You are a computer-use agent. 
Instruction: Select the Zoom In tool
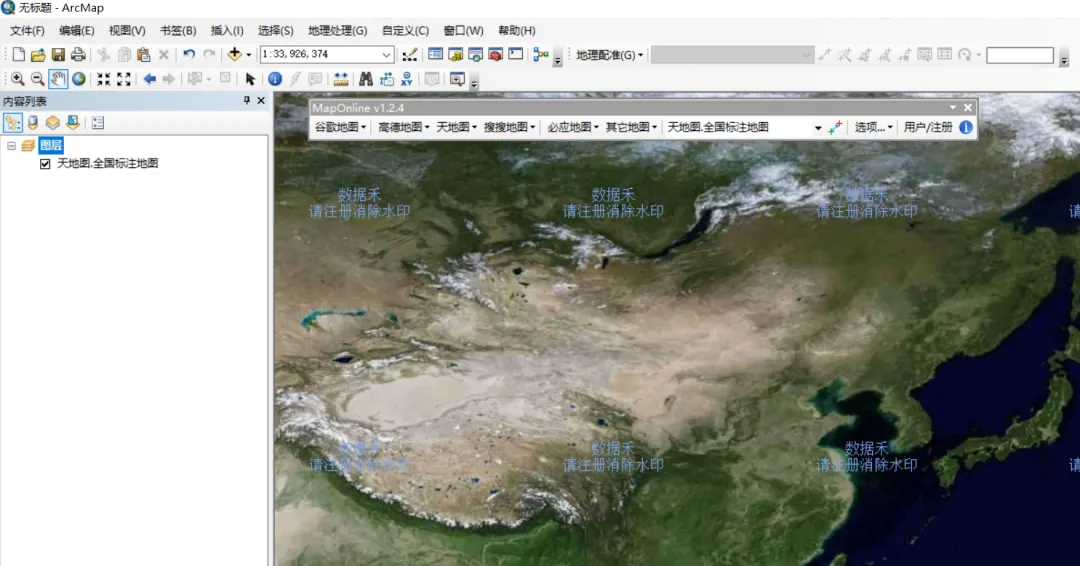(17, 79)
